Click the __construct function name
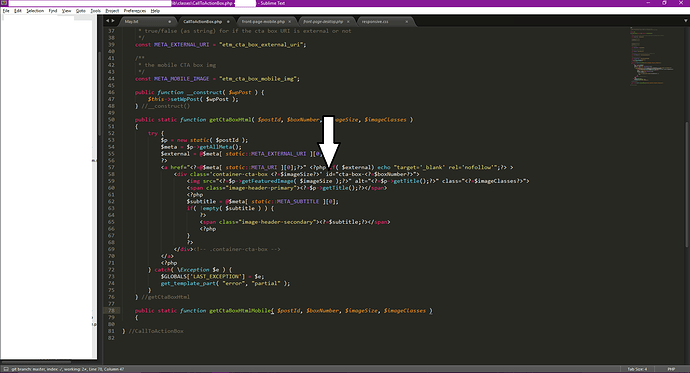690x373 pixels. 205,92
